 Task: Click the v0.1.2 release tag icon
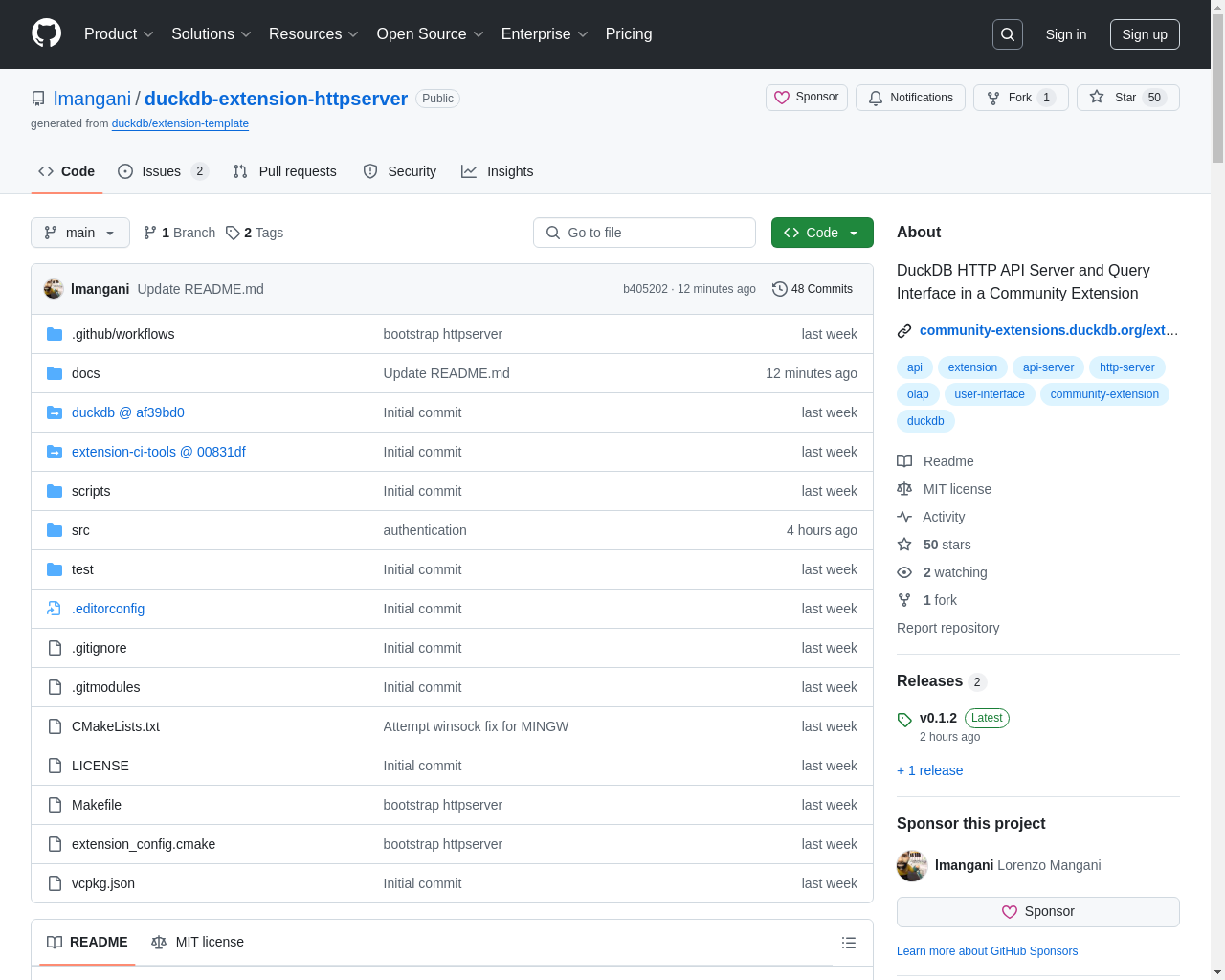[904, 719]
